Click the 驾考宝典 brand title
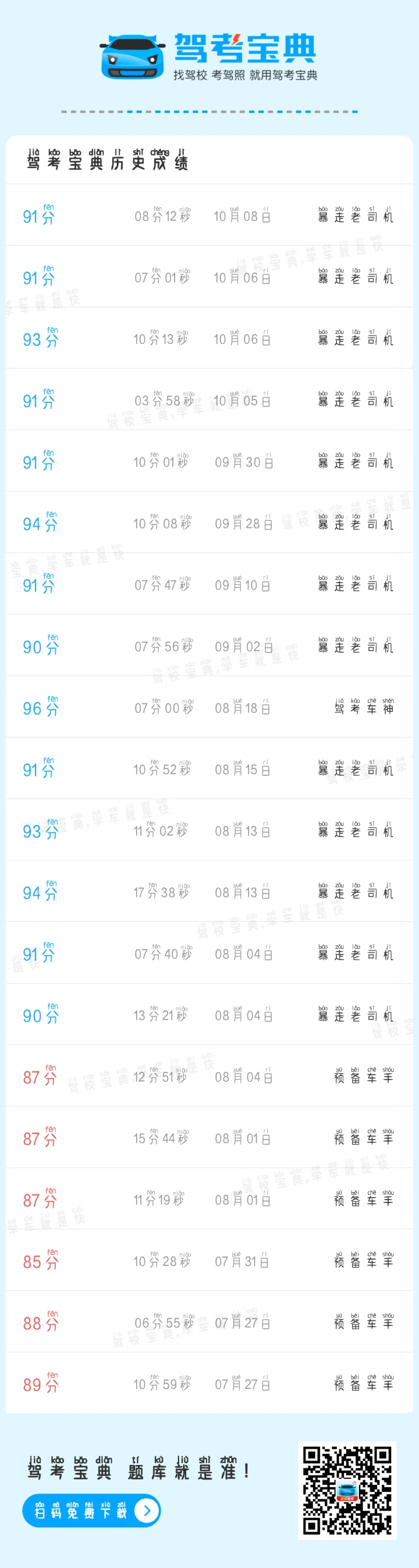Image resolution: width=419 pixels, height=1568 pixels. tap(245, 49)
